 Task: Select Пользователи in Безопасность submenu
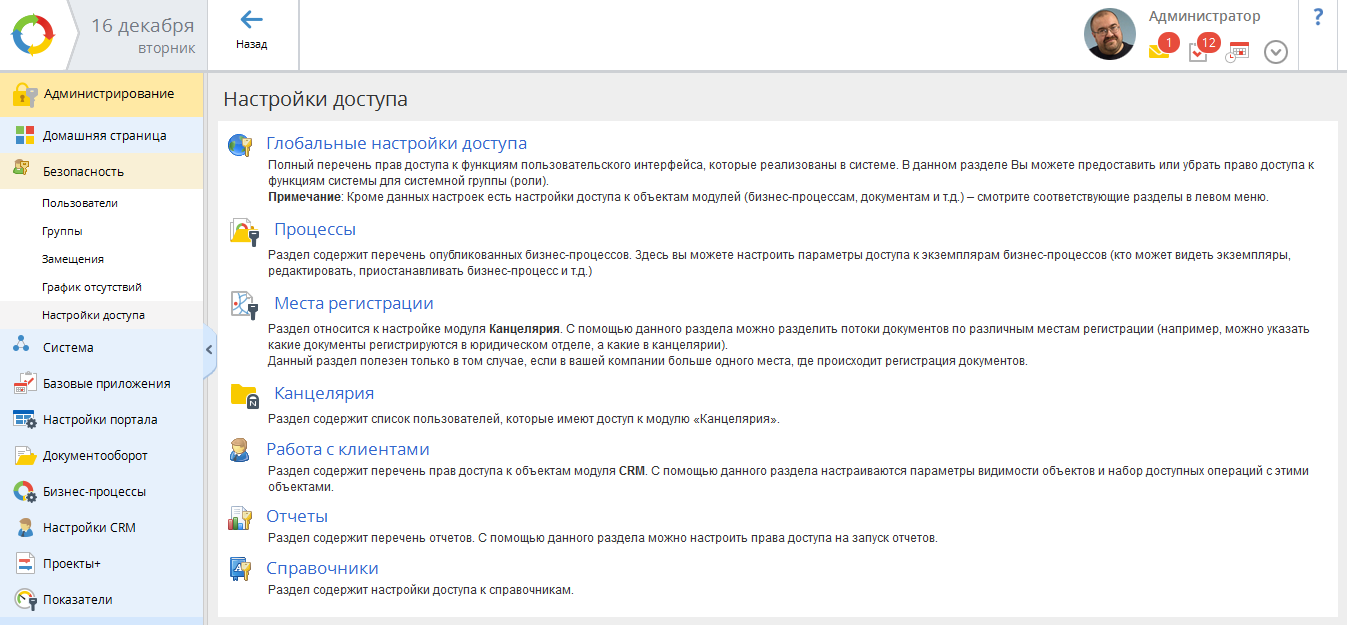pos(80,203)
